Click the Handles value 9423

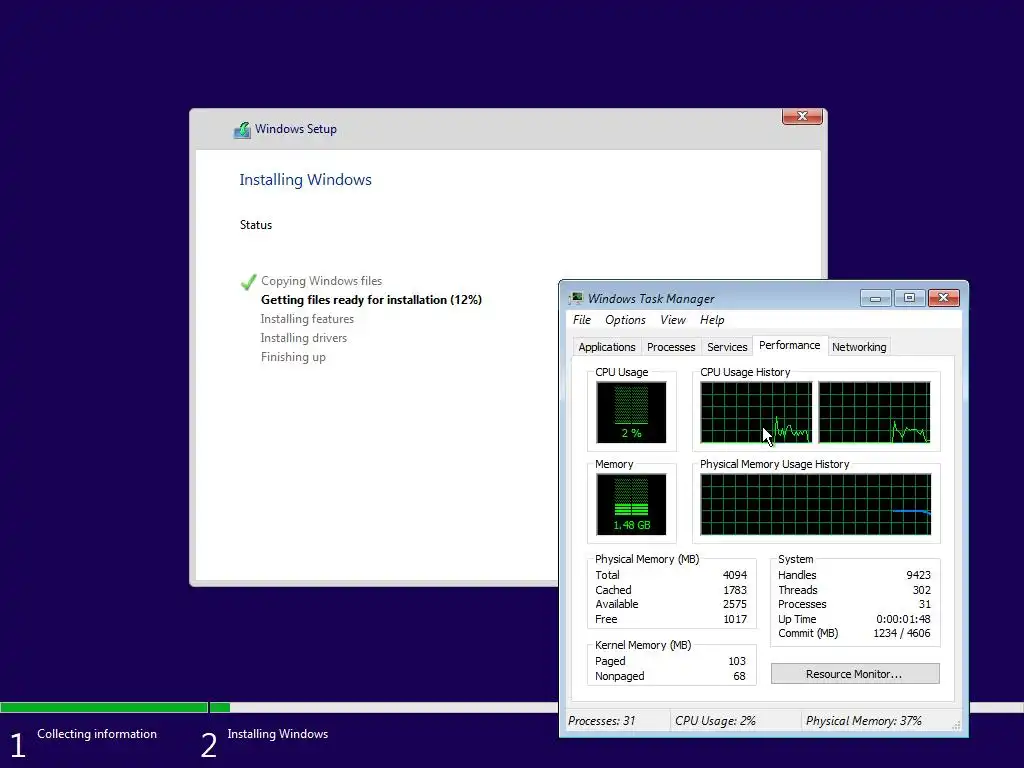(918, 575)
